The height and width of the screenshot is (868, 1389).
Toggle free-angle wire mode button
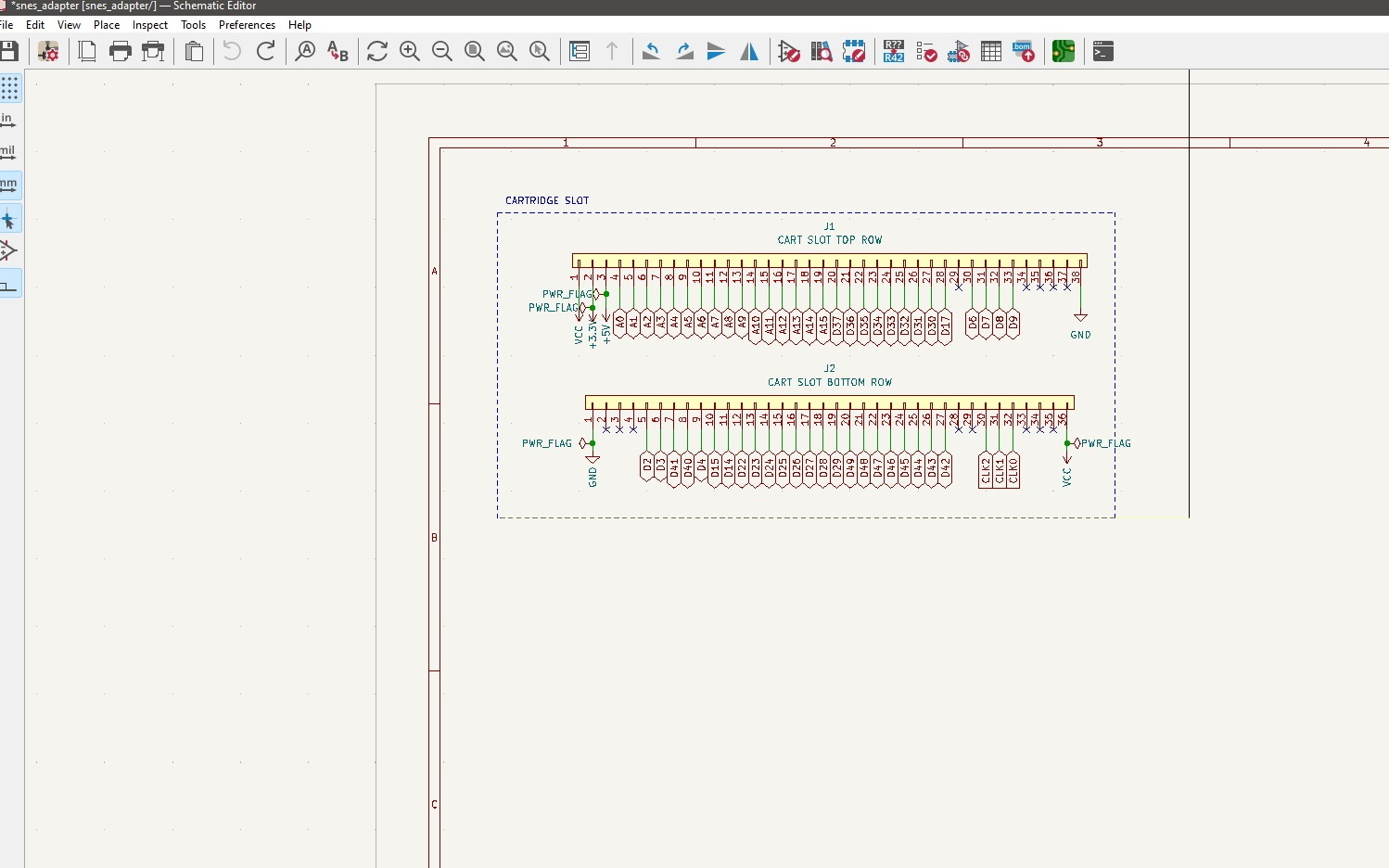pos(8,284)
